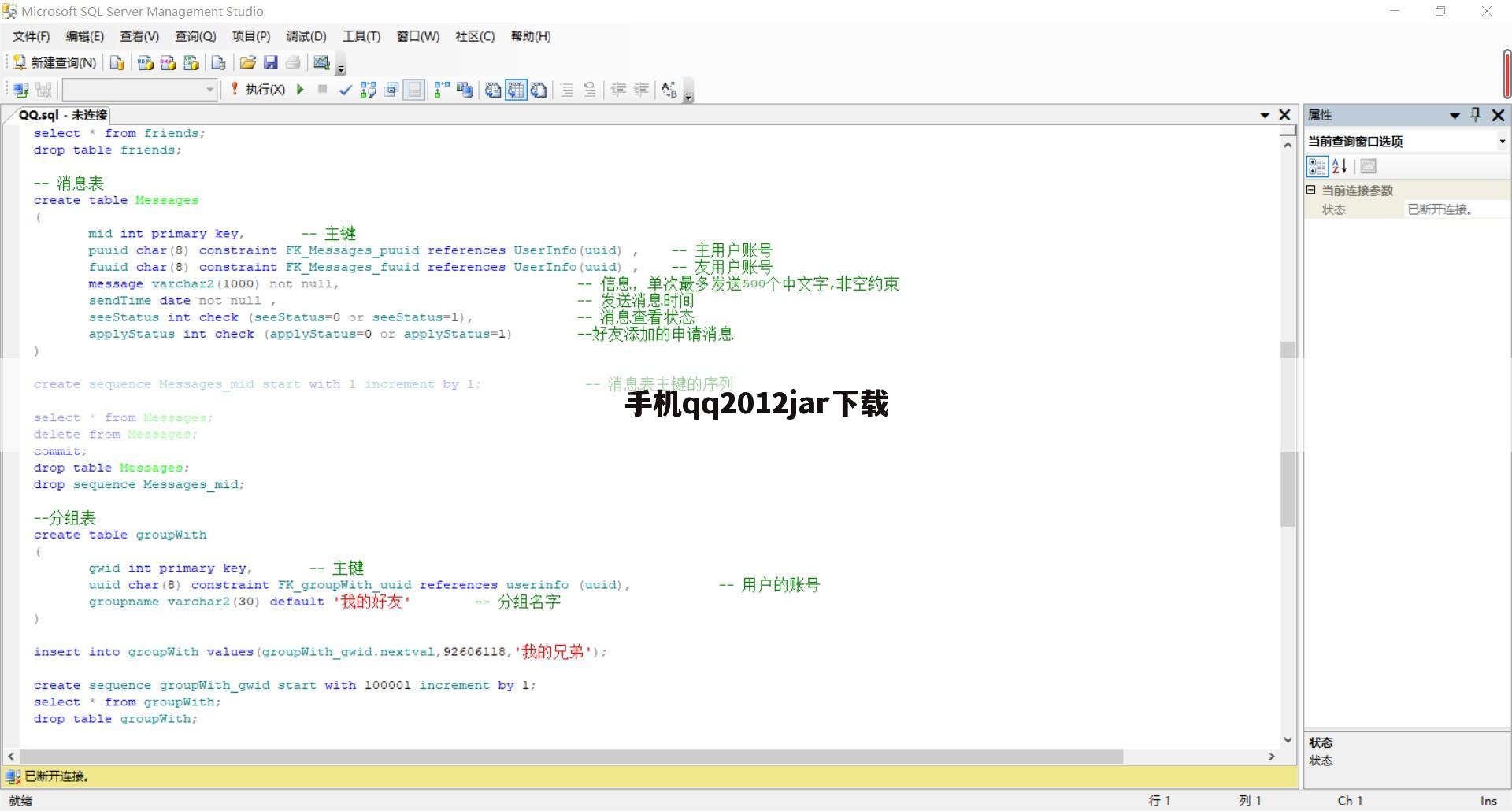1512x811 pixels.
Task: Toggle Alphabetical sort in Properties panel
Action: (1340, 166)
